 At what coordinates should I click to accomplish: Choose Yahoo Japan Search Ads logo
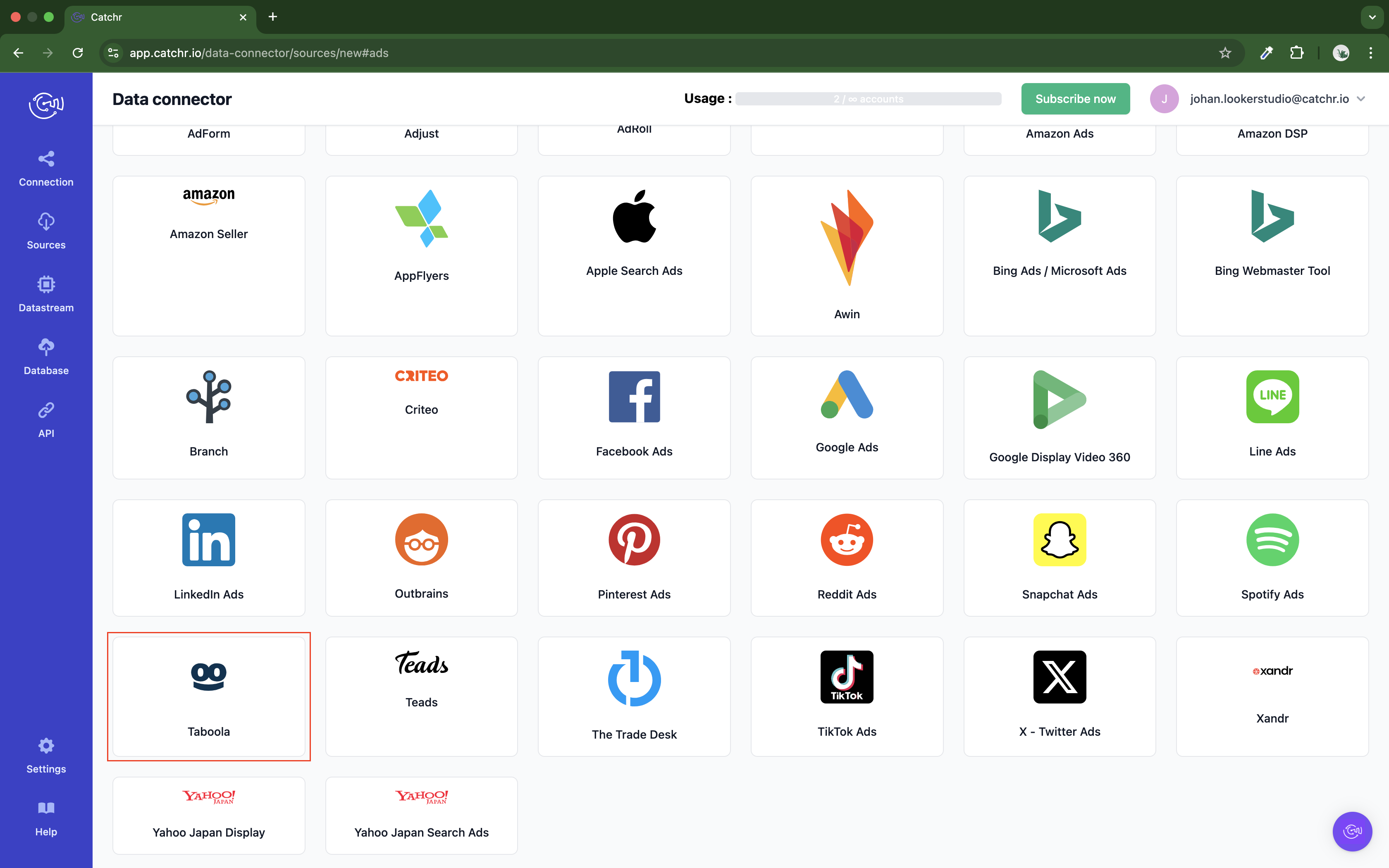pyautogui.click(x=421, y=796)
